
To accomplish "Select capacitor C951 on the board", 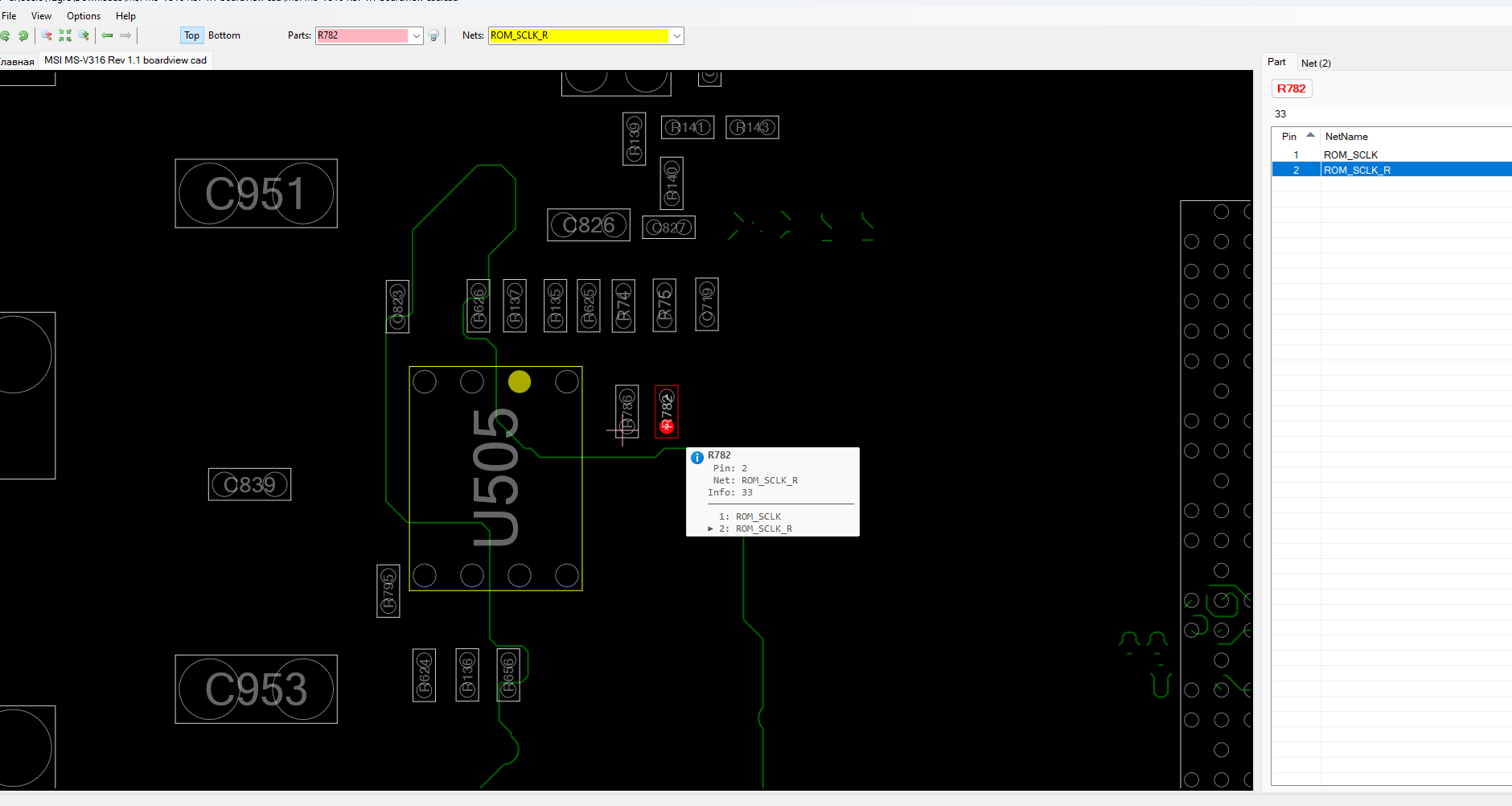I will coord(256,193).
